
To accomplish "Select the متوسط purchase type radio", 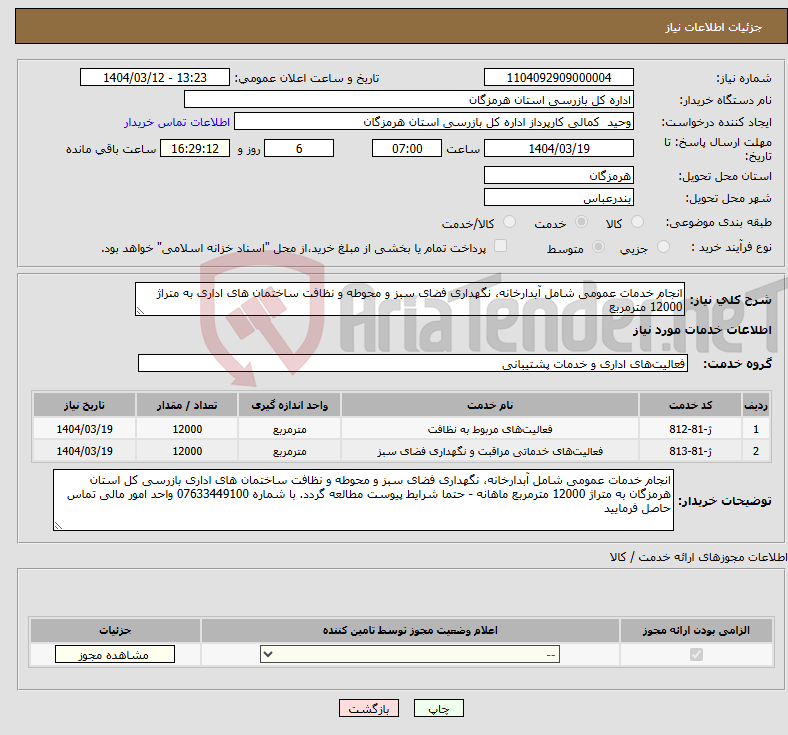I will point(598,247).
